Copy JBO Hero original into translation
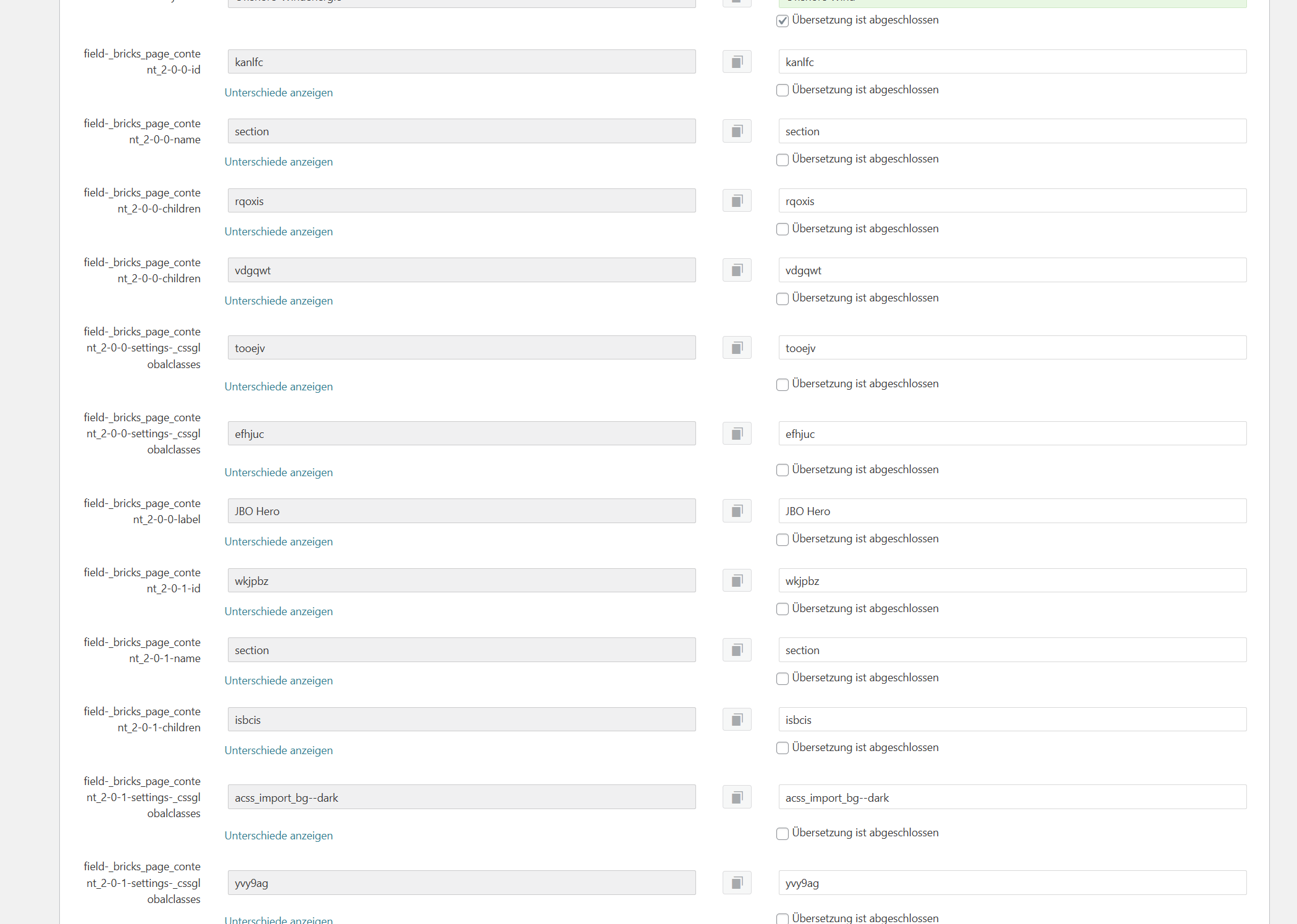Screen dimensions: 1297x924 click(x=737, y=511)
